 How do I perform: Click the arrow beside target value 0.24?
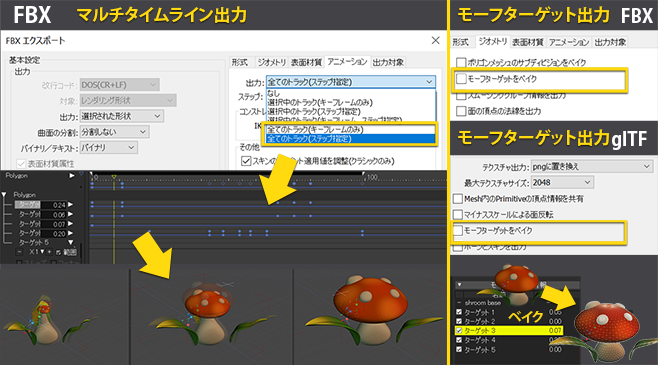tap(70, 205)
